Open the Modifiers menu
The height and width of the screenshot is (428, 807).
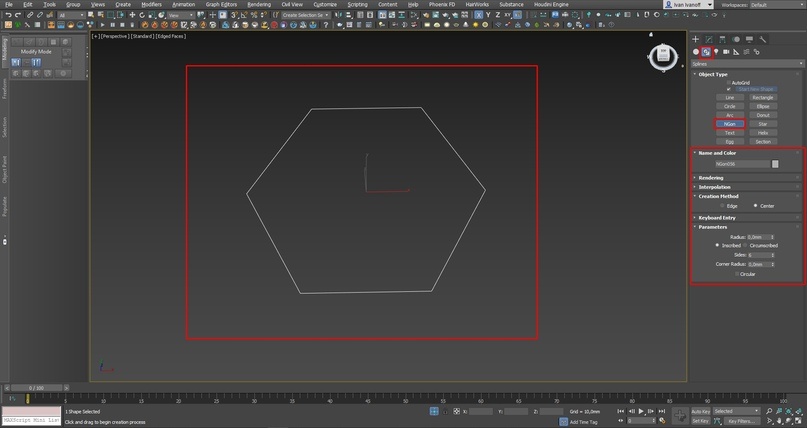[151, 4]
